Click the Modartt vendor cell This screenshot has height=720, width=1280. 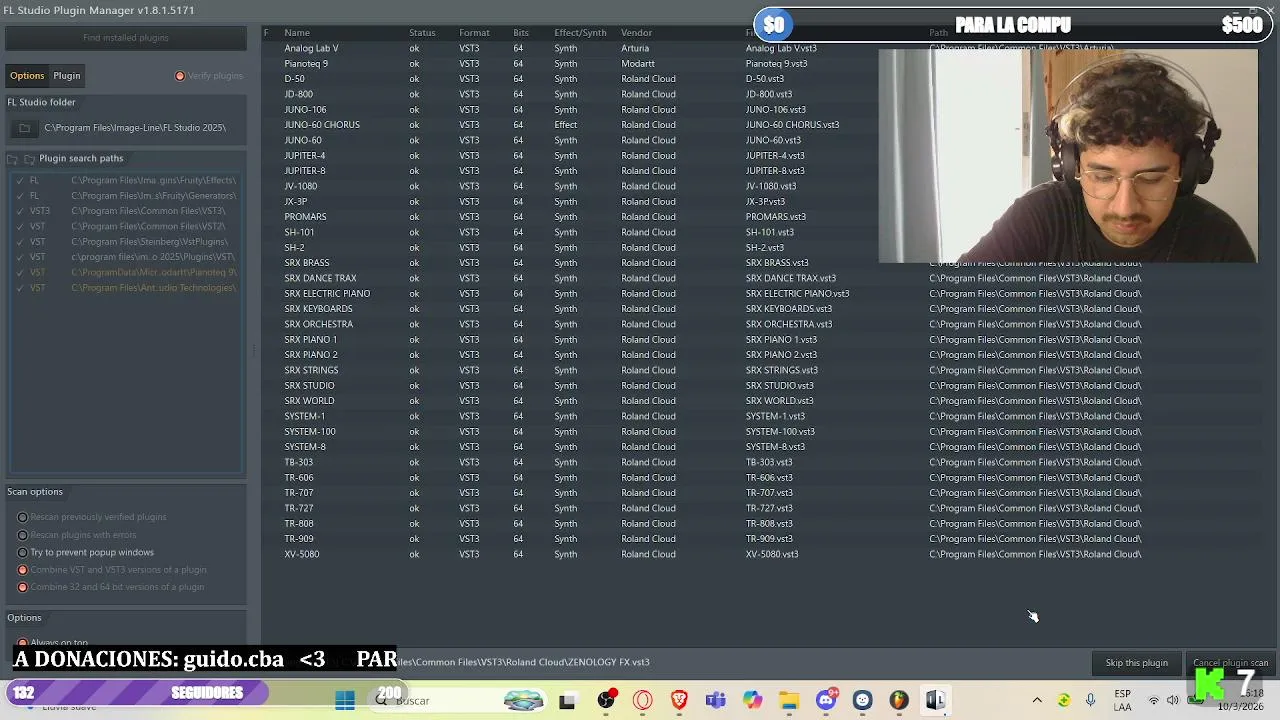point(638,64)
